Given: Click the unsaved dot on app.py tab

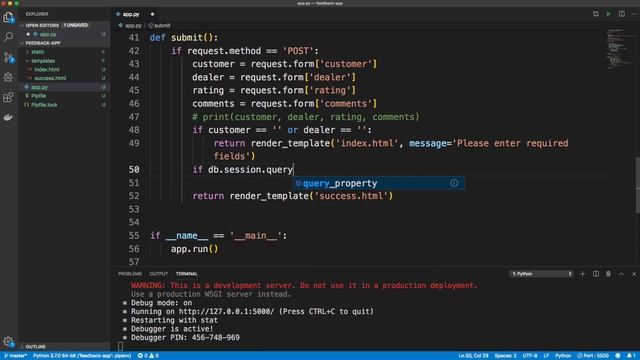Looking at the screenshot, I should pos(152,14).
